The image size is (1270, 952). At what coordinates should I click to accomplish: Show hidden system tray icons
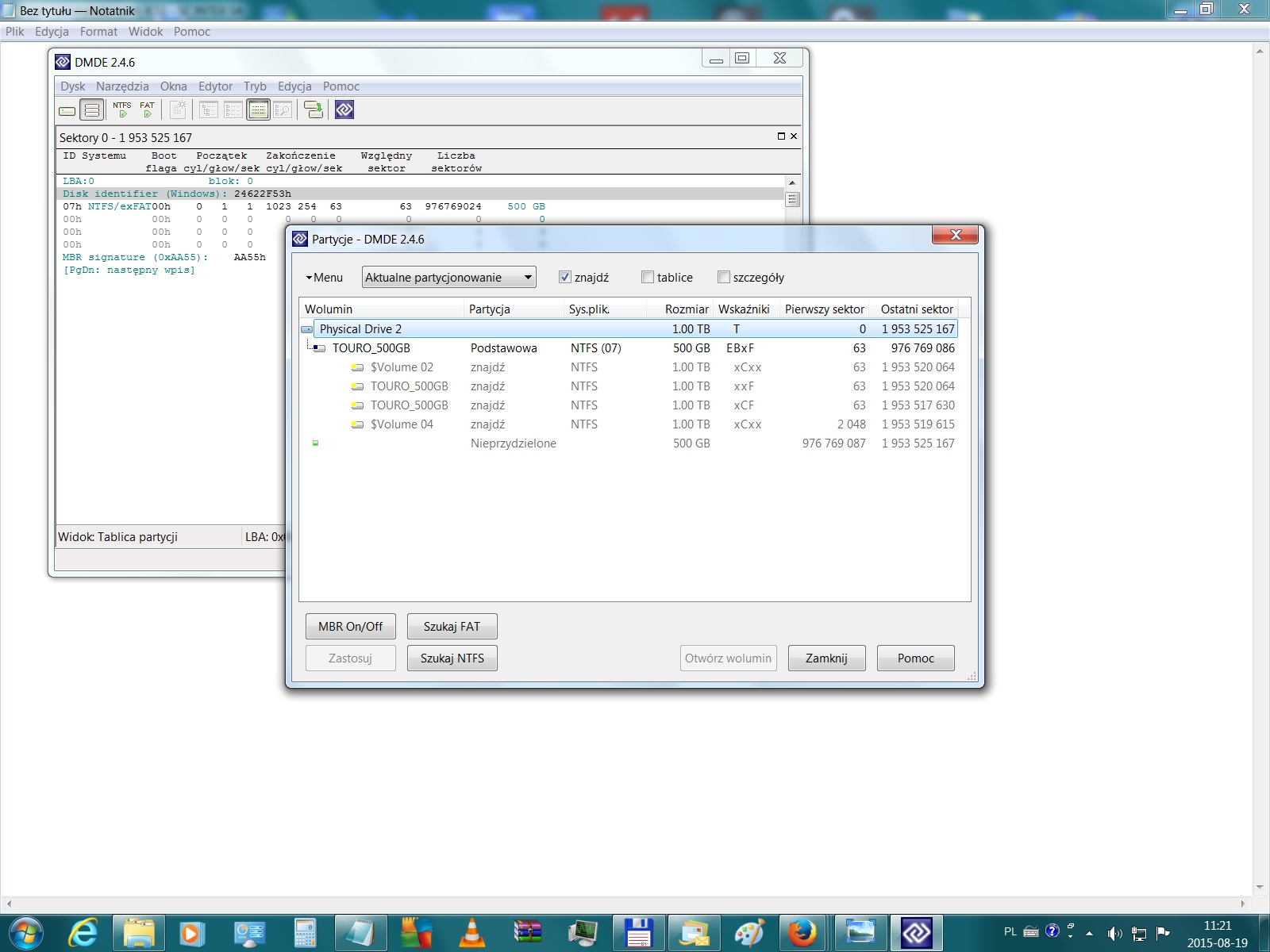pos(1089,933)
